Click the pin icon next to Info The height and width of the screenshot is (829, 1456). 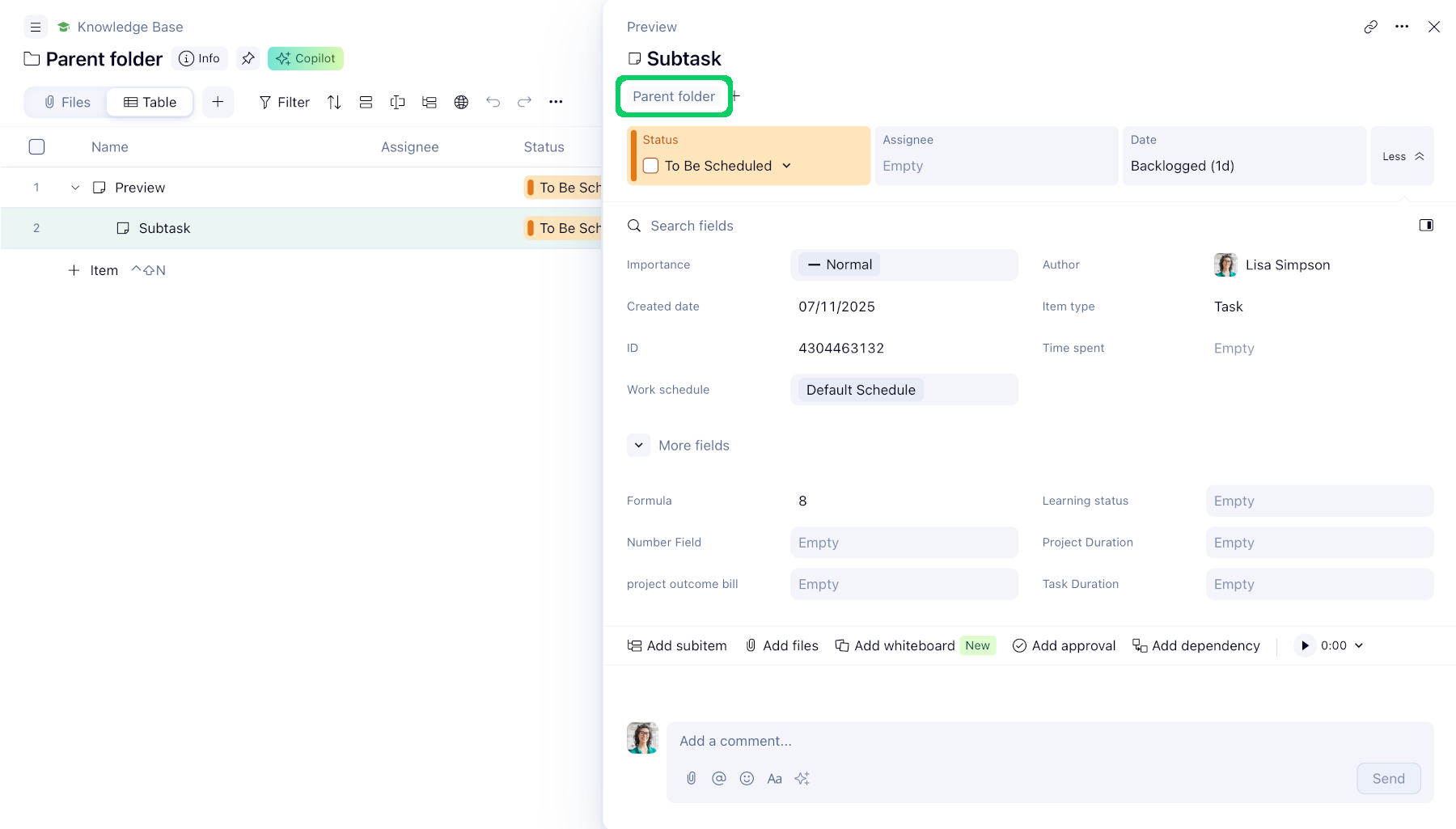coord(248,58)
